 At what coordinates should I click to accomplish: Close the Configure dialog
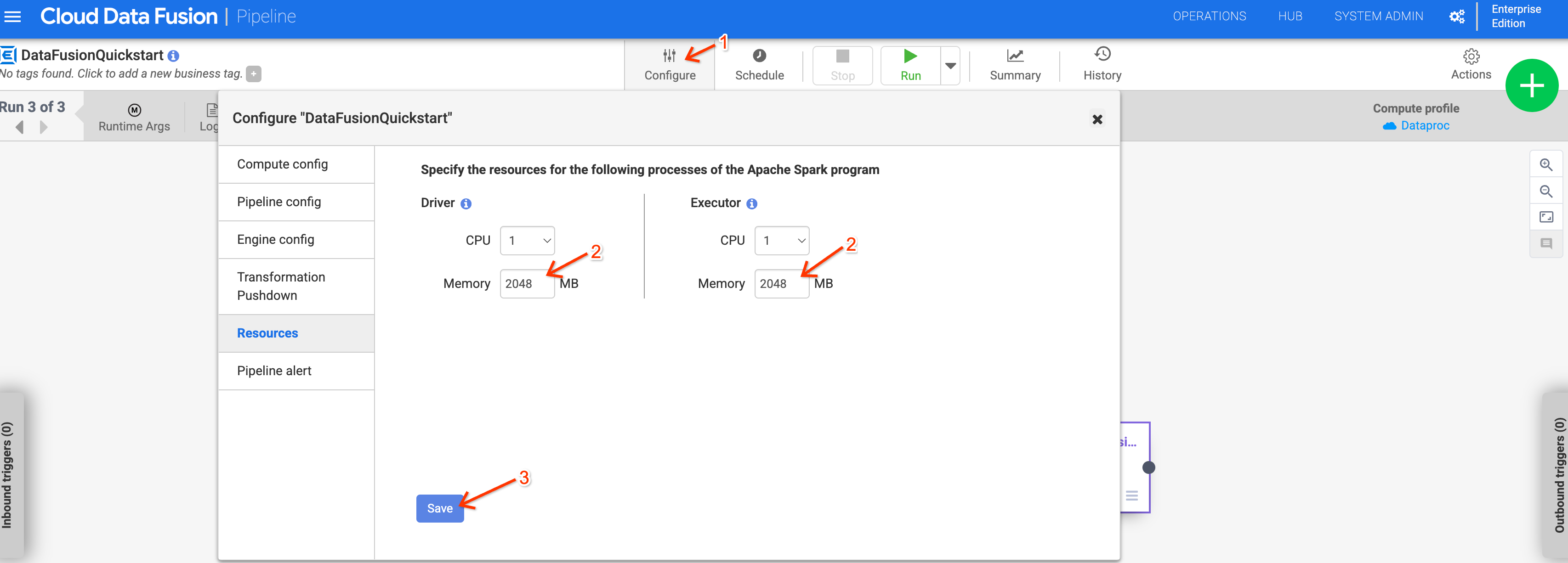tap(1097, 118)
